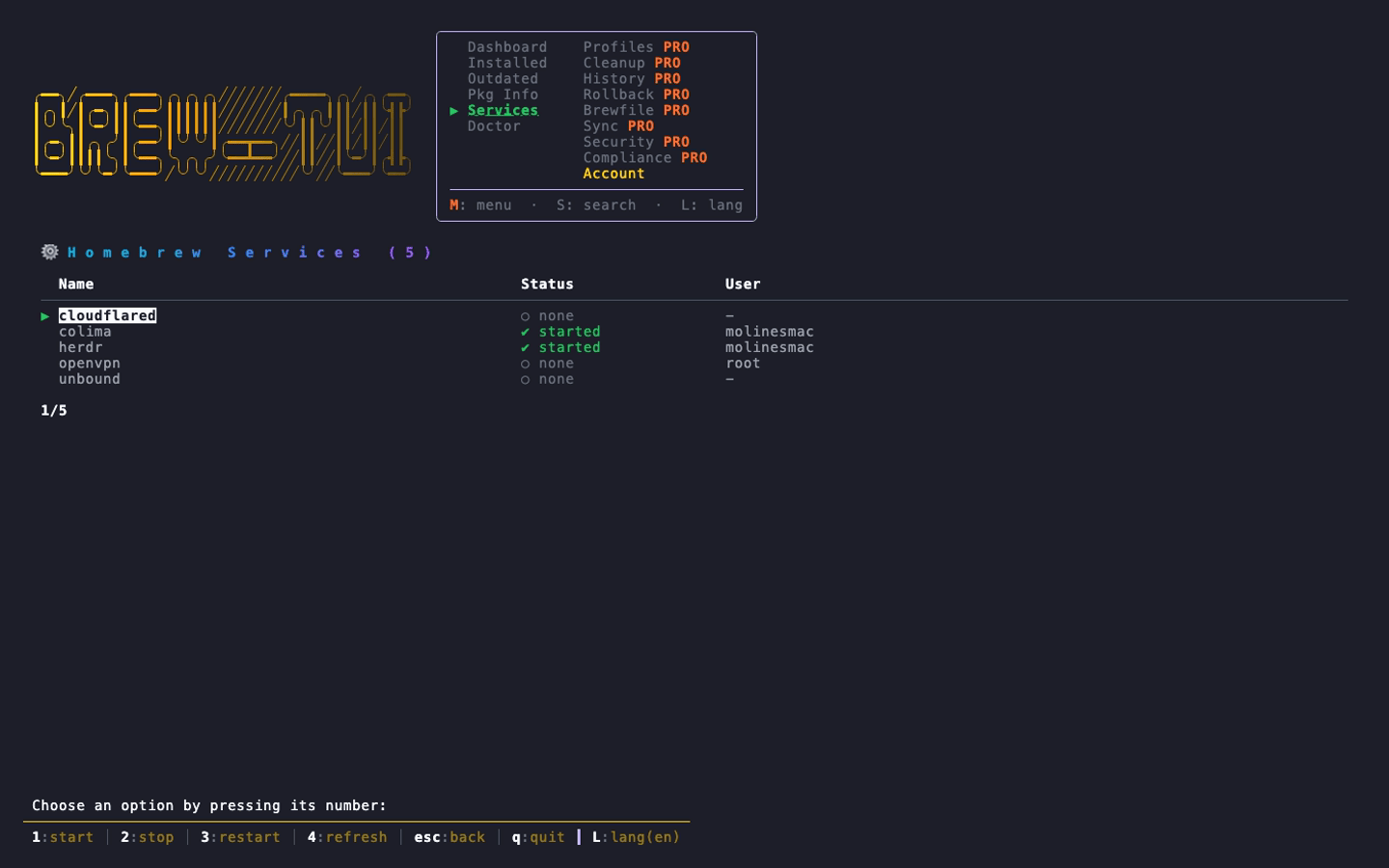
Task: Select the Services menu entry
Action: tap(504, 110)
